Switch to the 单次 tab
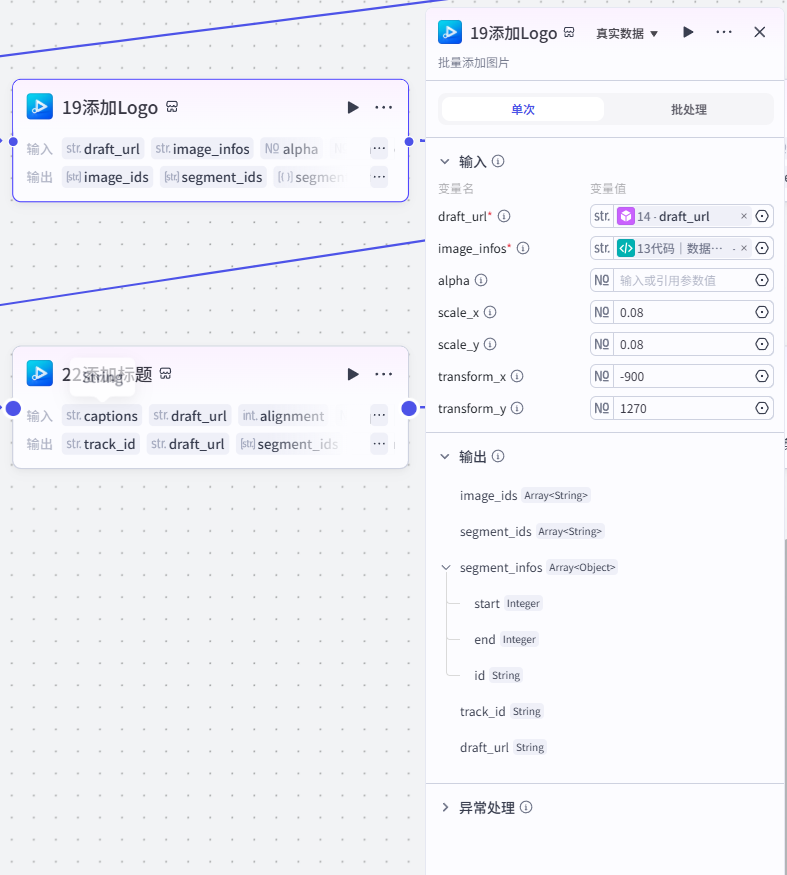 point(523,109)
